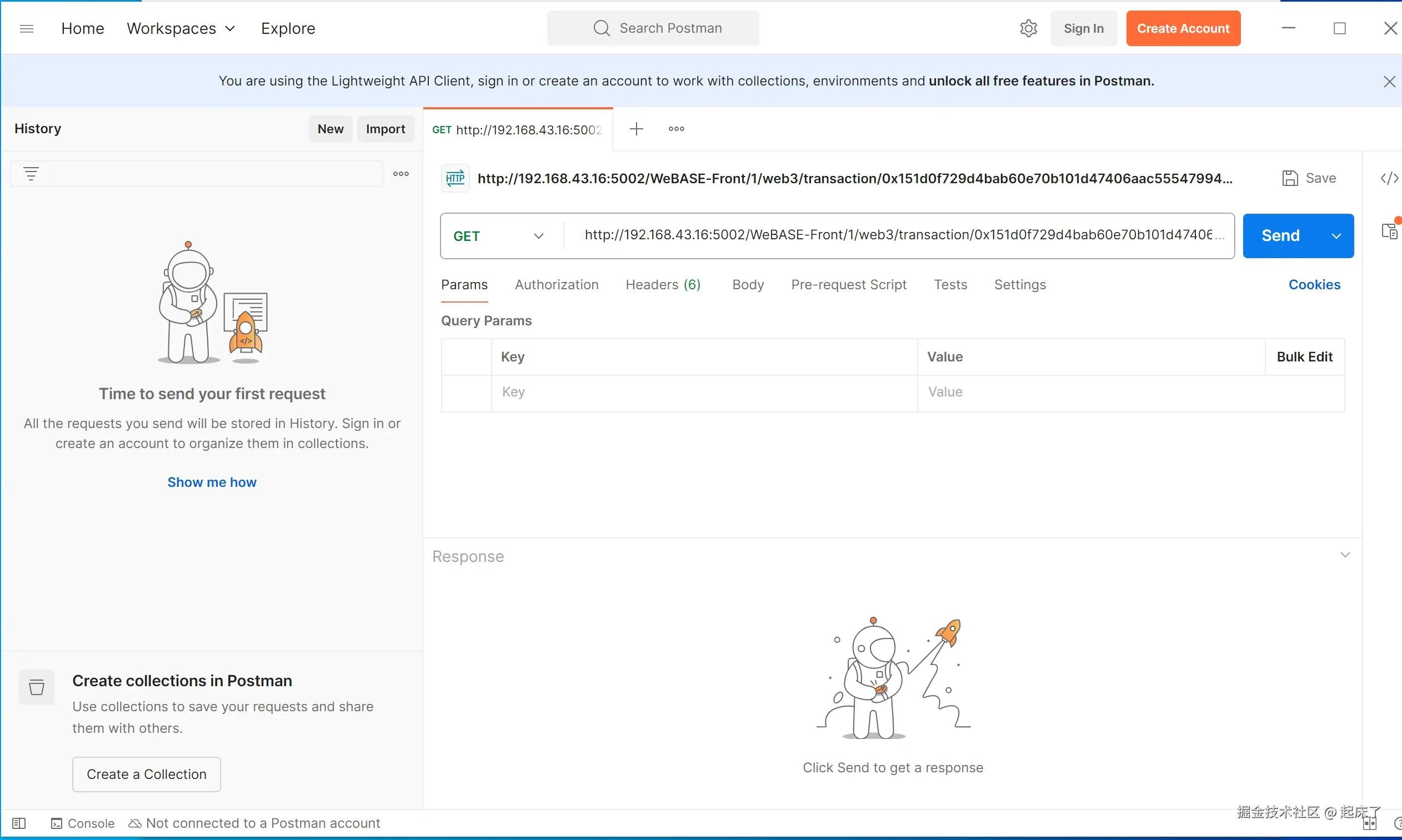Click the Show me how link
Viewport: 1402px width, 840px height.
click(x=212, y=482)
